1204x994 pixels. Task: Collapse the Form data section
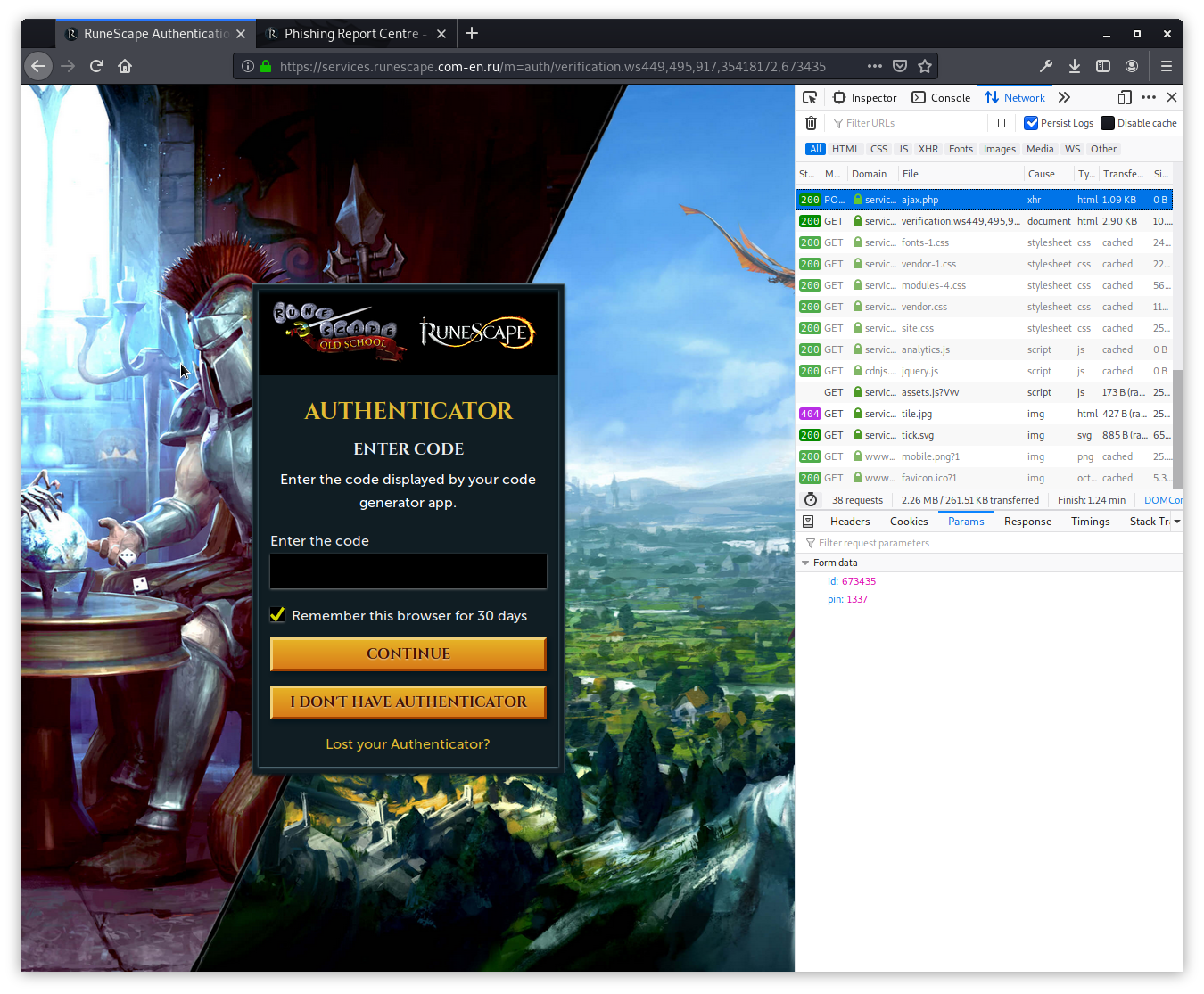tap(805, 563)
